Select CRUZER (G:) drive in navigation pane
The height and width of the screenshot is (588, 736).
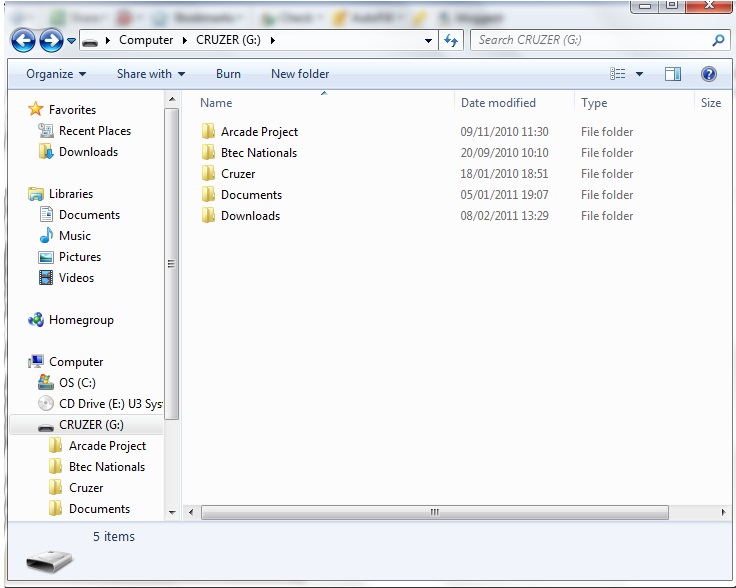click(86, 425)
